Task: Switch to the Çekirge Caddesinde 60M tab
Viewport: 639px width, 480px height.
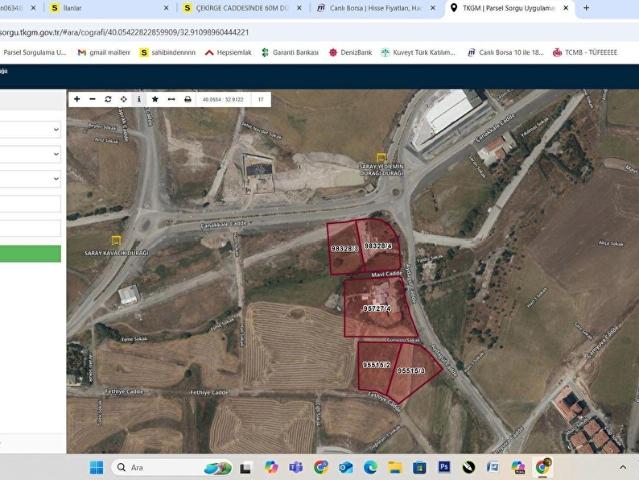Action: point(243,8)
